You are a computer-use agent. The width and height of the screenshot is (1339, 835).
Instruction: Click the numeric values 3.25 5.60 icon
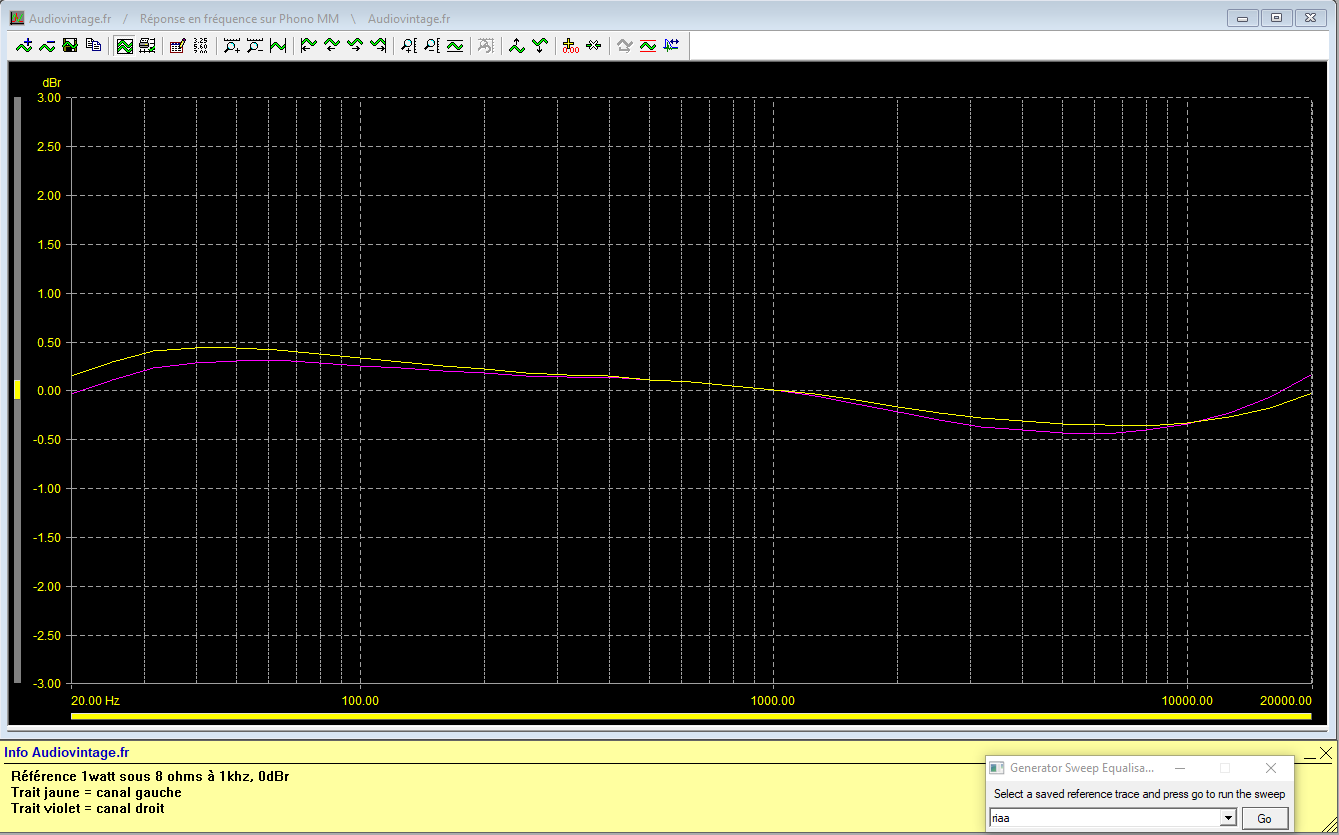(200, 45)
